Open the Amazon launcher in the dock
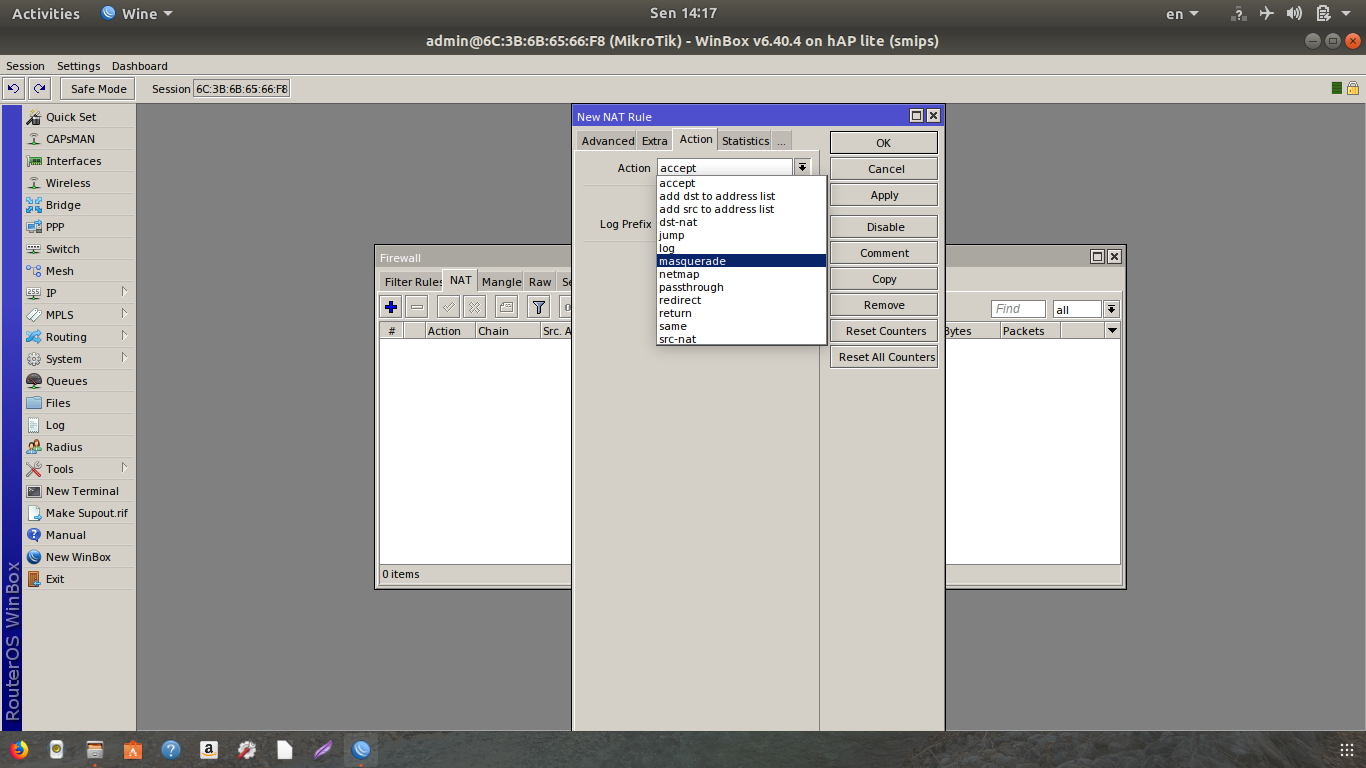Viewport: 1366px width, 768px height. click(208, 749)
